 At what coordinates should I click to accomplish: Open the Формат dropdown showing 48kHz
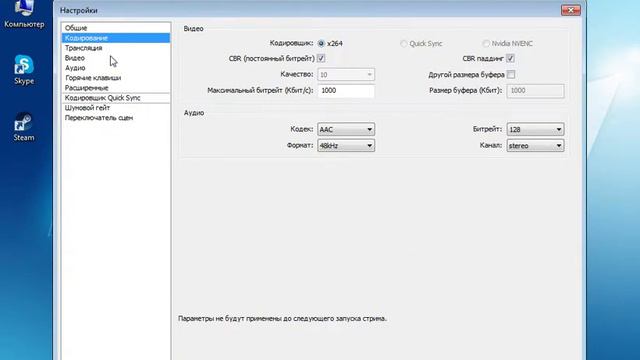coord(346,146)
